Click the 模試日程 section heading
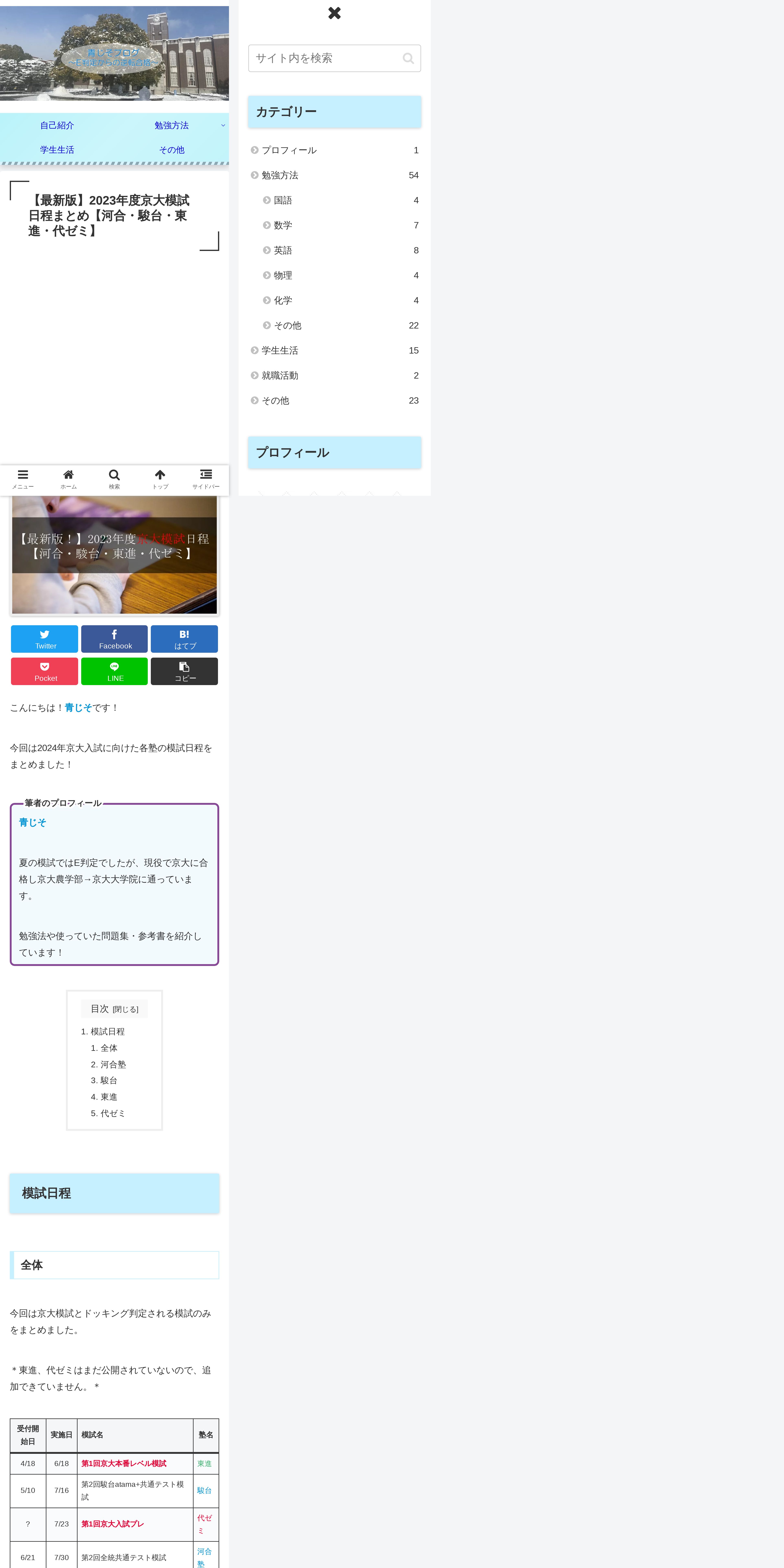This screenshot has height=1568, width=784. coord(114,1193)
